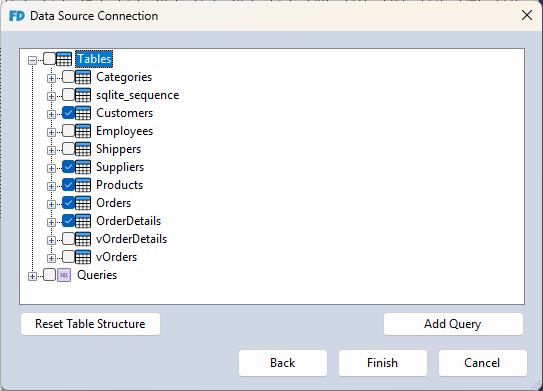Screen dimensions: 543x391
Task: Click the Queries SQL icon
Action: click(x=64, y=275)
